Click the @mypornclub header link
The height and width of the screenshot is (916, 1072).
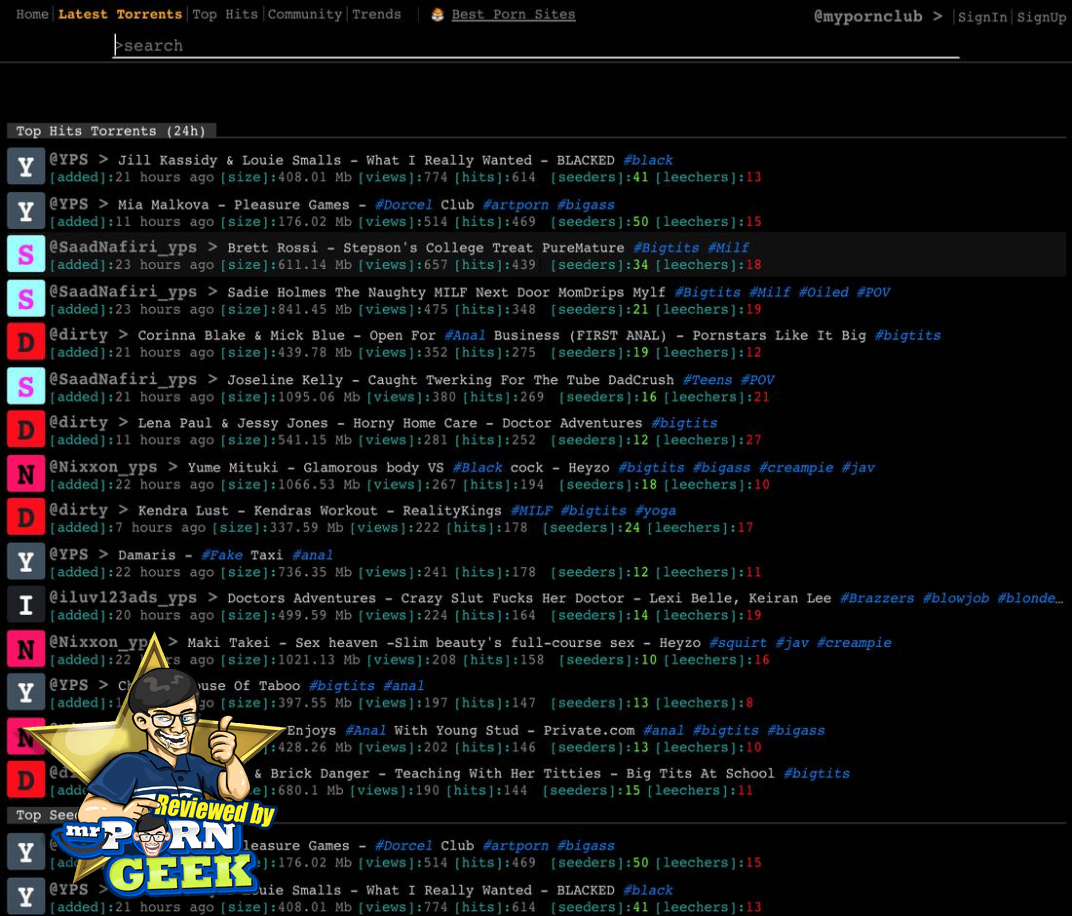867,16
